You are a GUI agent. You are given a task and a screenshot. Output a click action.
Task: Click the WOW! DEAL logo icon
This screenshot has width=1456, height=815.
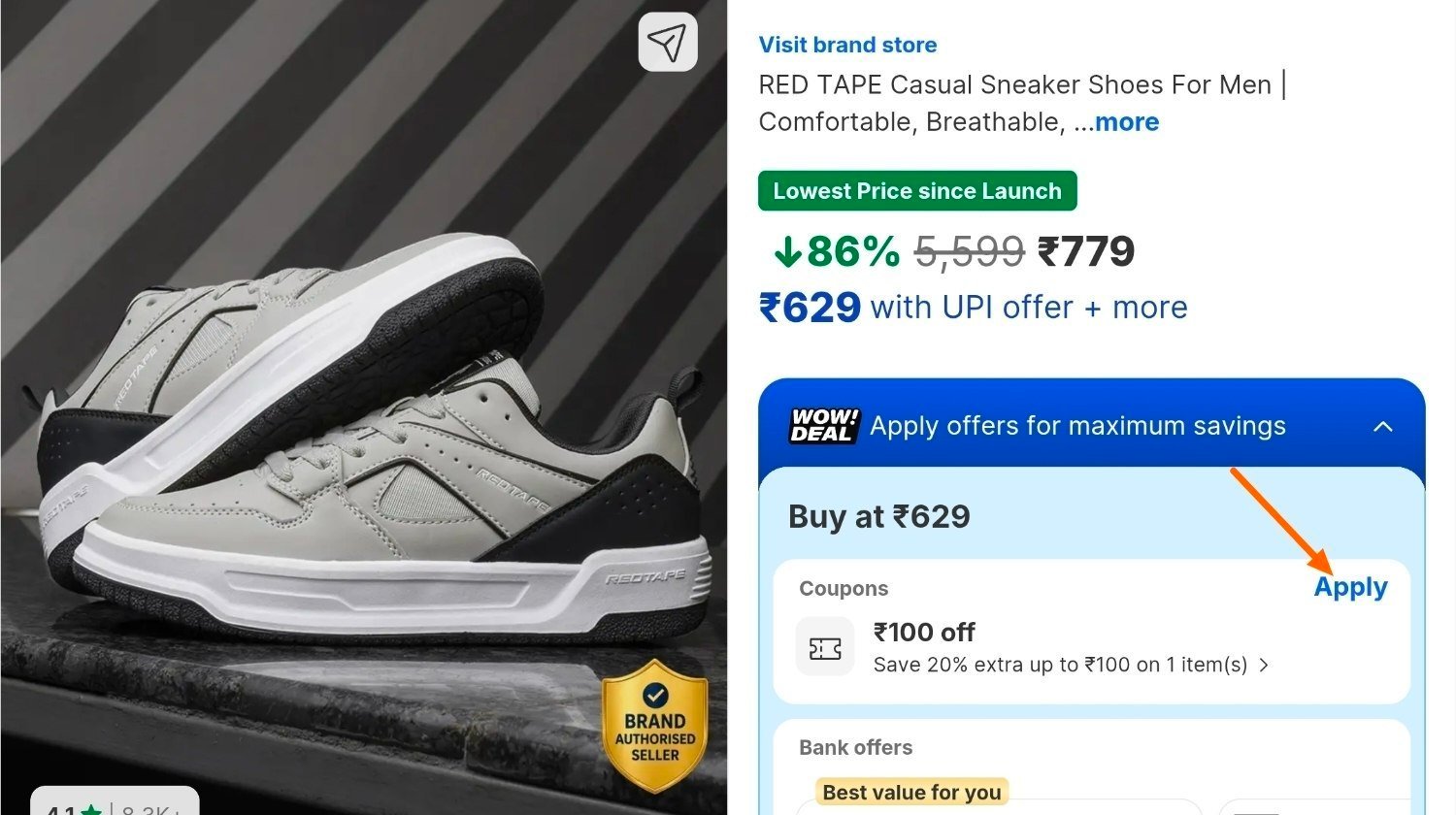[x=824, y=425]
